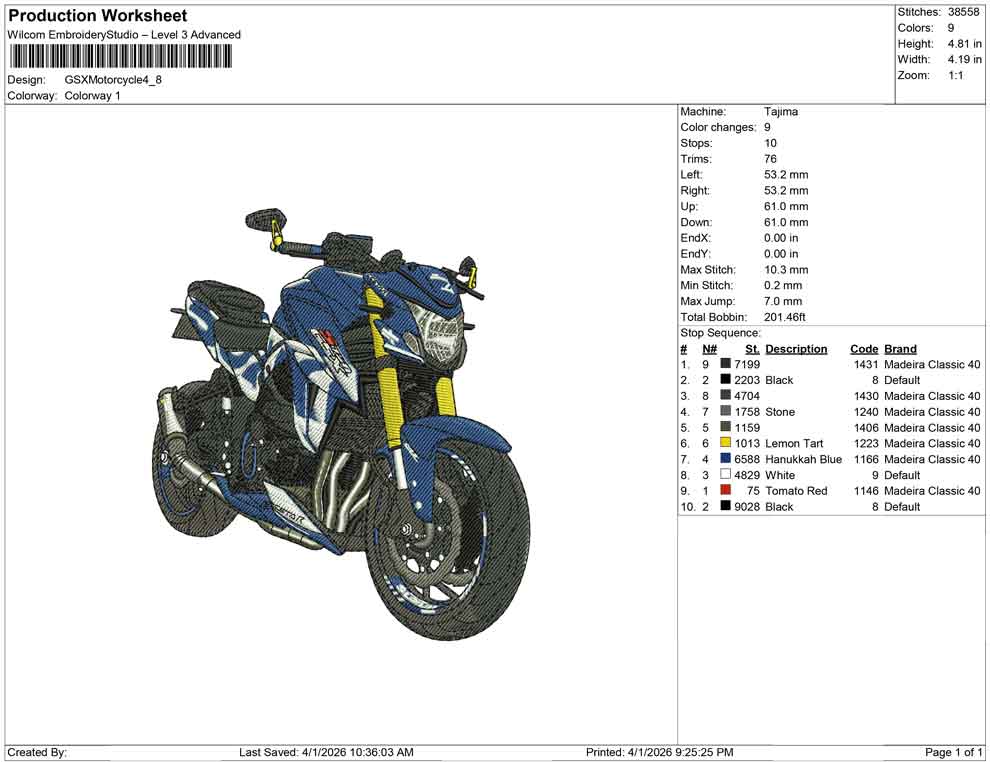Click the White swatch in row 8
Screen dimensions: 990x762
[726, 475]
